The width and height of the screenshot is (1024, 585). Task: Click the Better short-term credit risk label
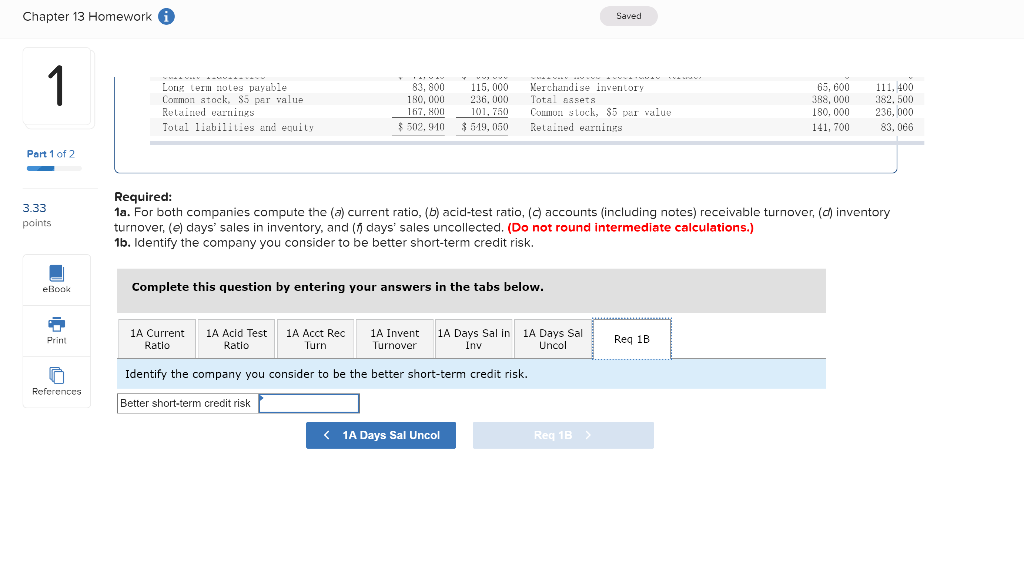tap(185, 403)
